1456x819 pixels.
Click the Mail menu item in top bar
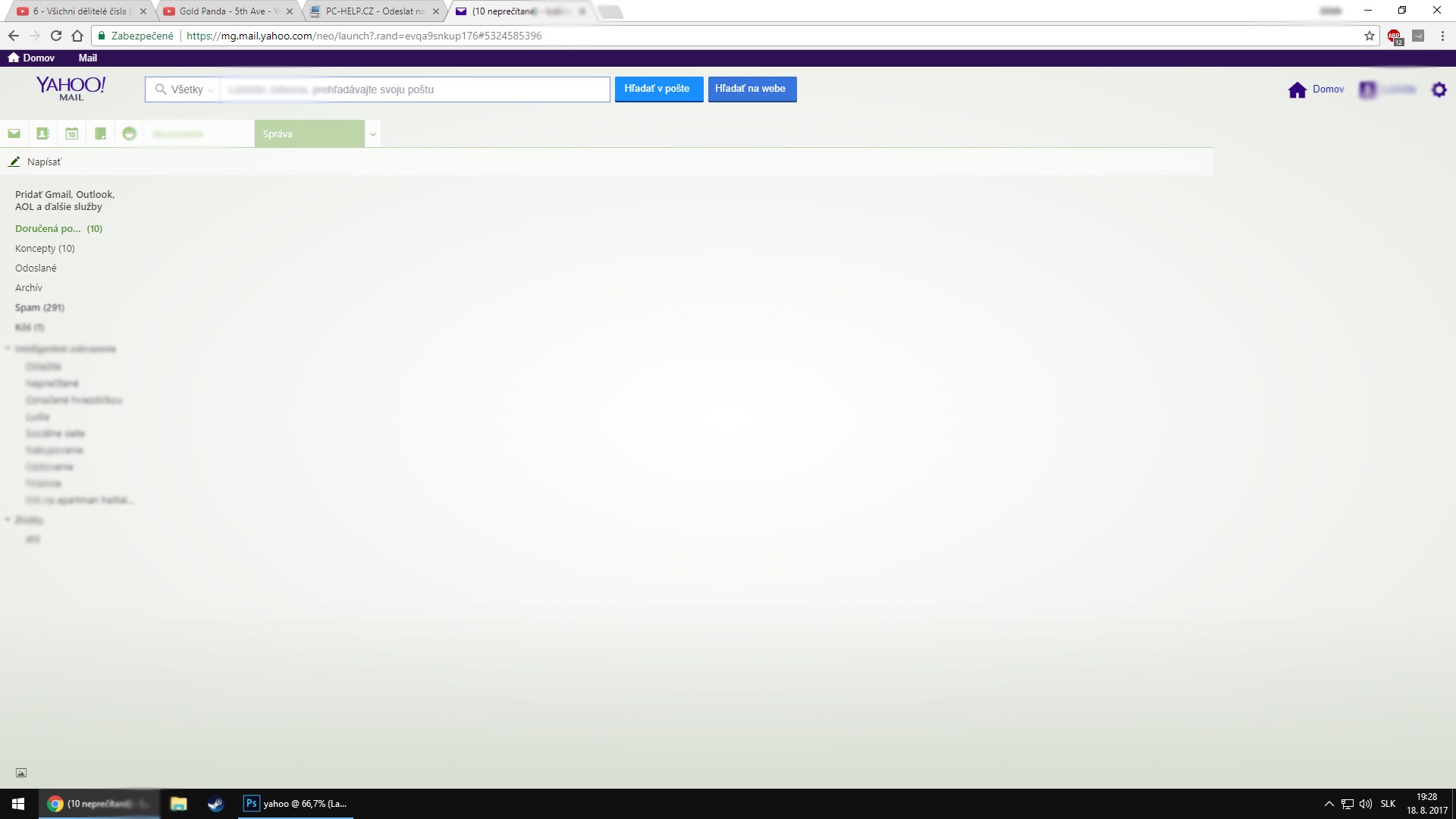tap(87, 58)
